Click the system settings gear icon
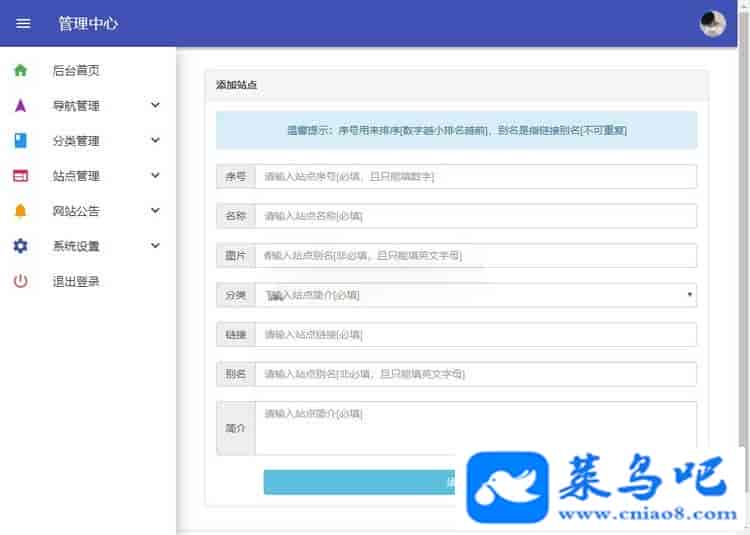 tap(20, 246)
